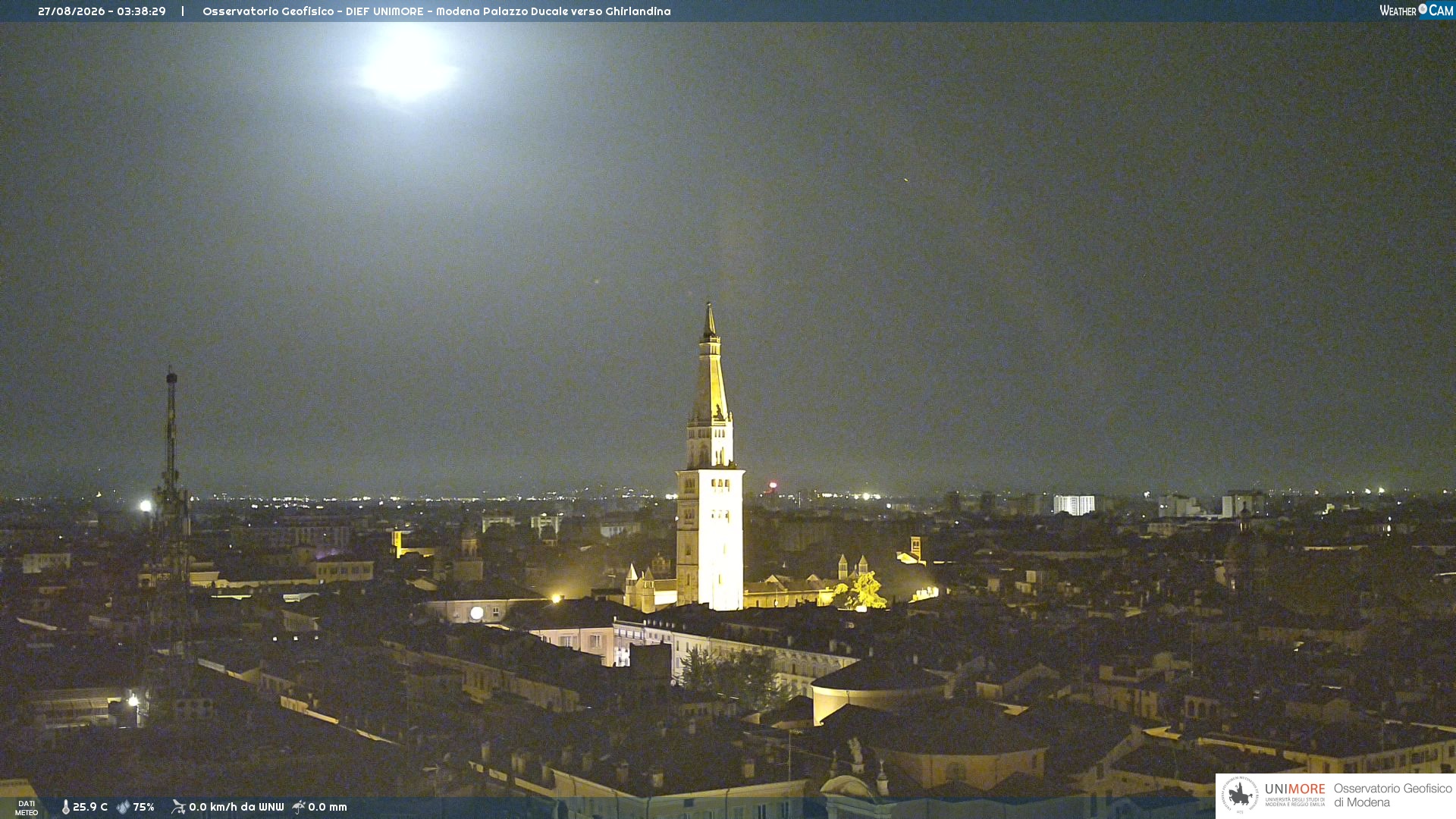Click the 25.9 C temperature reading
The width and height of the screenshot is (1456, 819).
pos(90,807)
